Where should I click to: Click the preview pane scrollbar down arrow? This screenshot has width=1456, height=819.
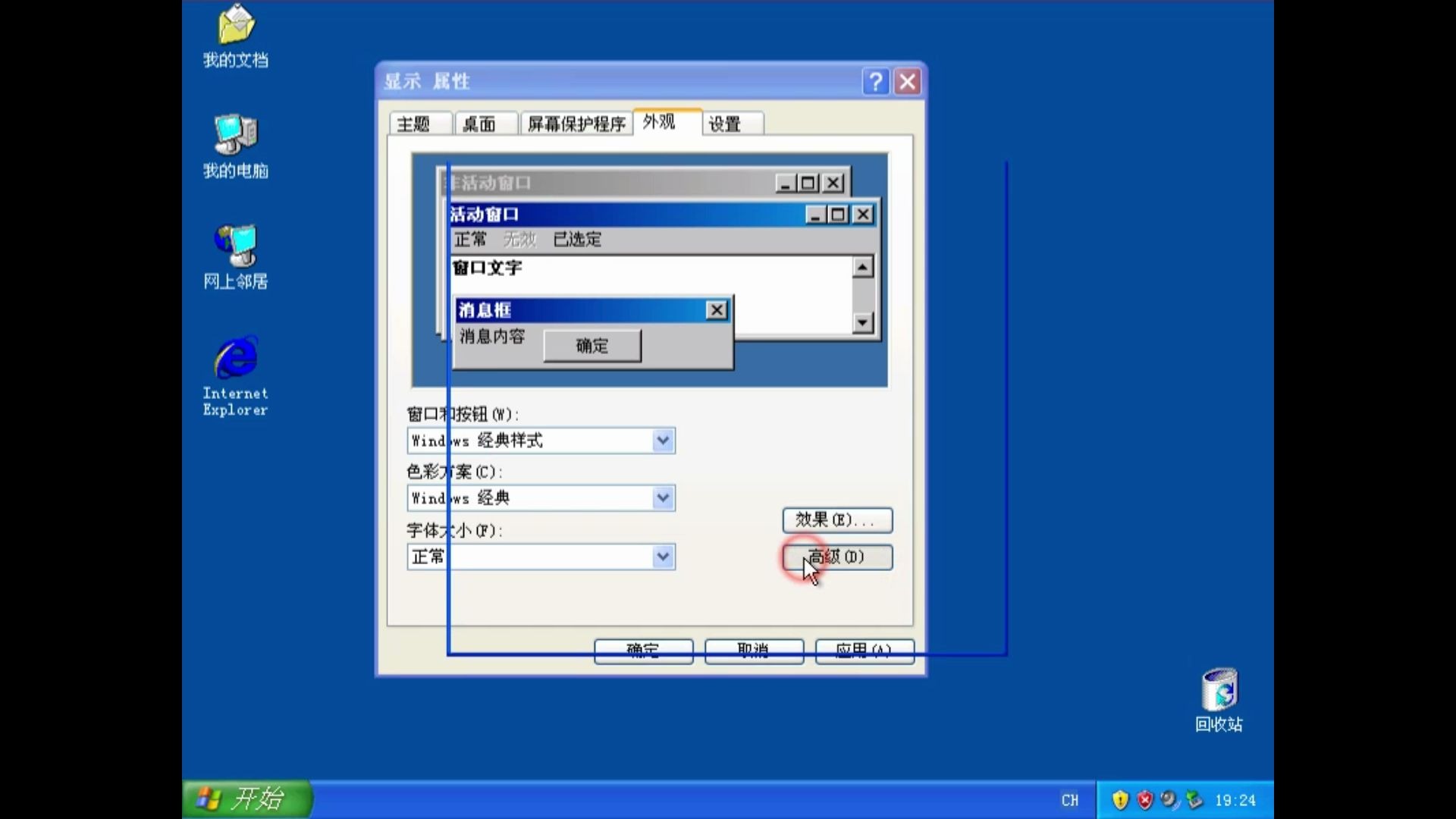coord(863,322)
